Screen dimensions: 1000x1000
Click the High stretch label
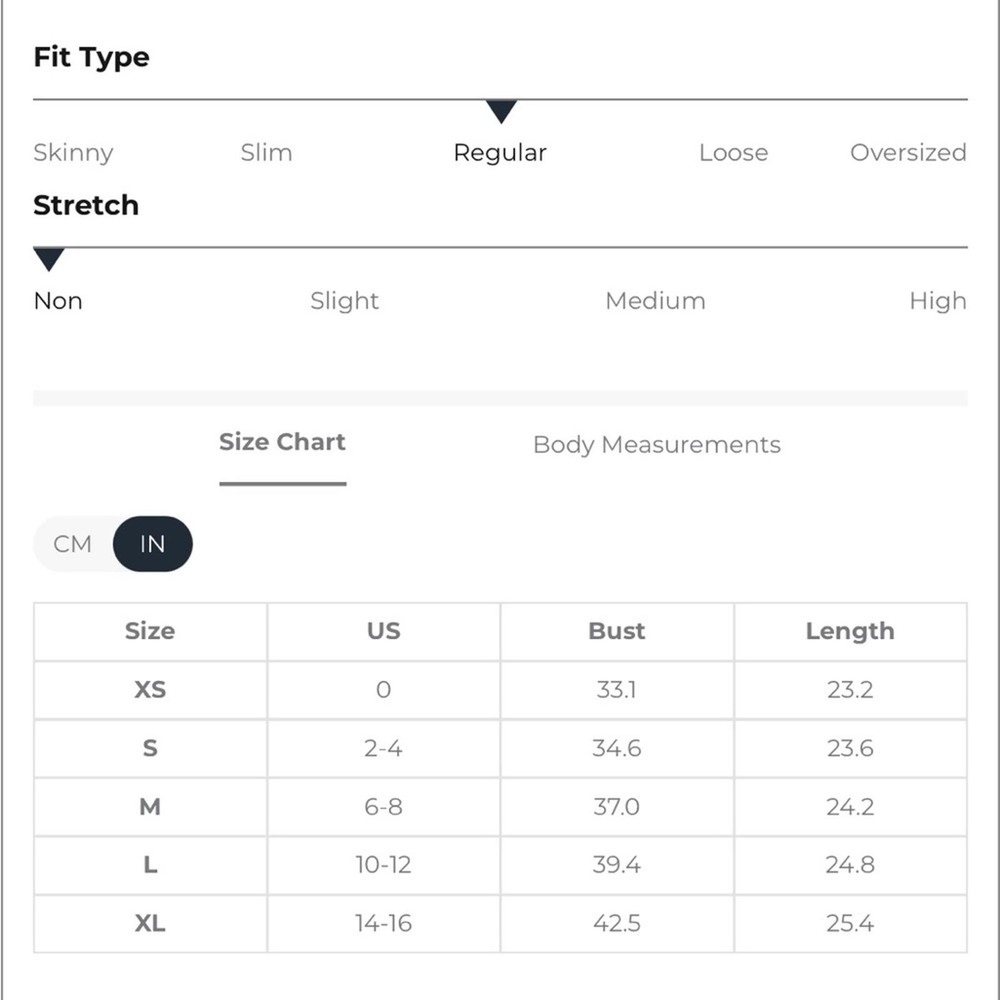[x=938, y=301]
